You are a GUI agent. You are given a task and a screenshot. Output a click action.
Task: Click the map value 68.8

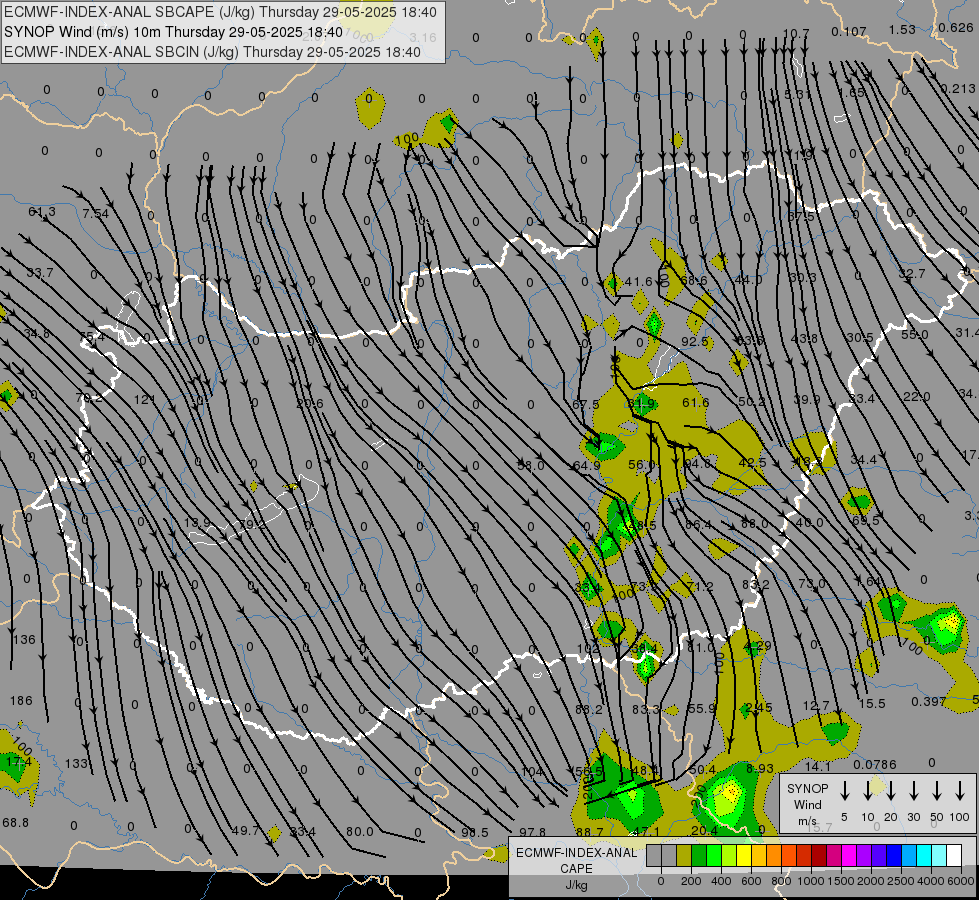[x=16, y=823]
